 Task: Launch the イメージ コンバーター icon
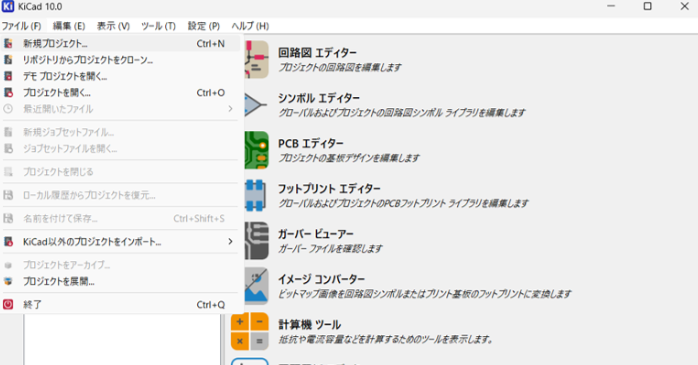256,286
